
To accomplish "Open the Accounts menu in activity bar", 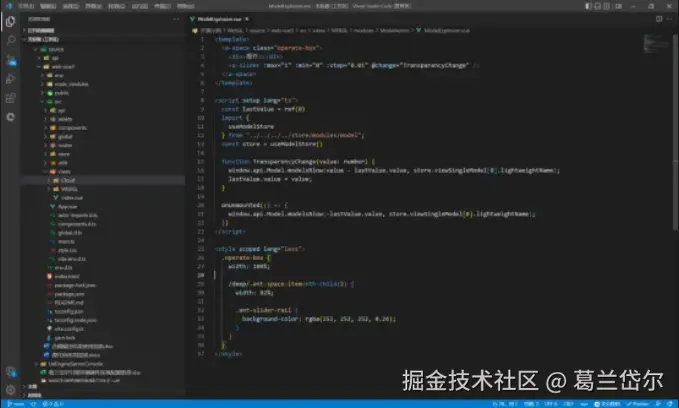I will [10, 372].
